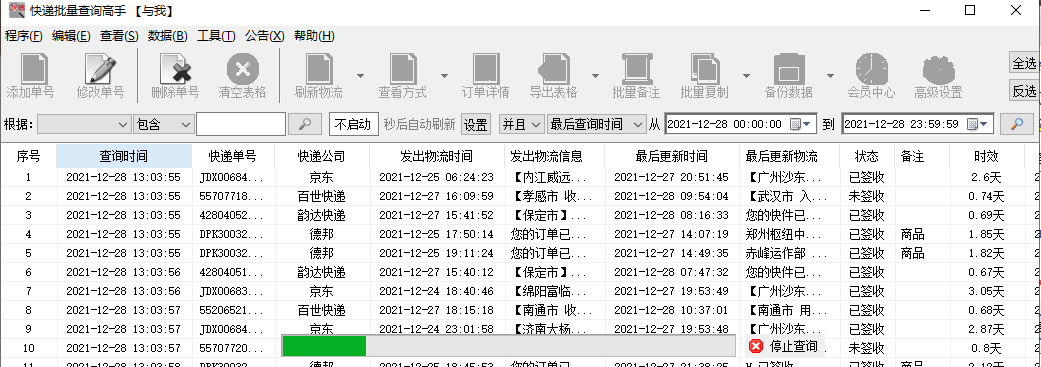Select the cell with 未签收 in row 2
This screenshot has width=1041, height=367.
866,196
